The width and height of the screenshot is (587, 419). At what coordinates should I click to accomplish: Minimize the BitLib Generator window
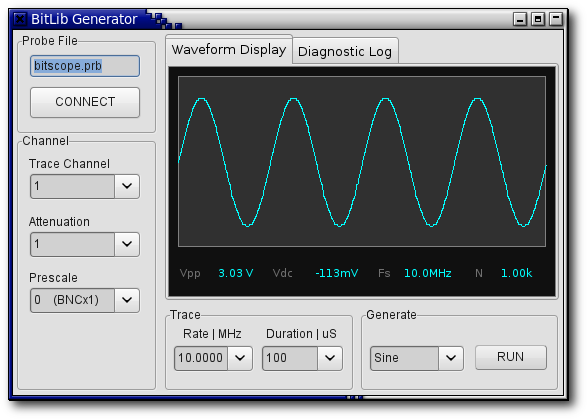click(520, 19)
